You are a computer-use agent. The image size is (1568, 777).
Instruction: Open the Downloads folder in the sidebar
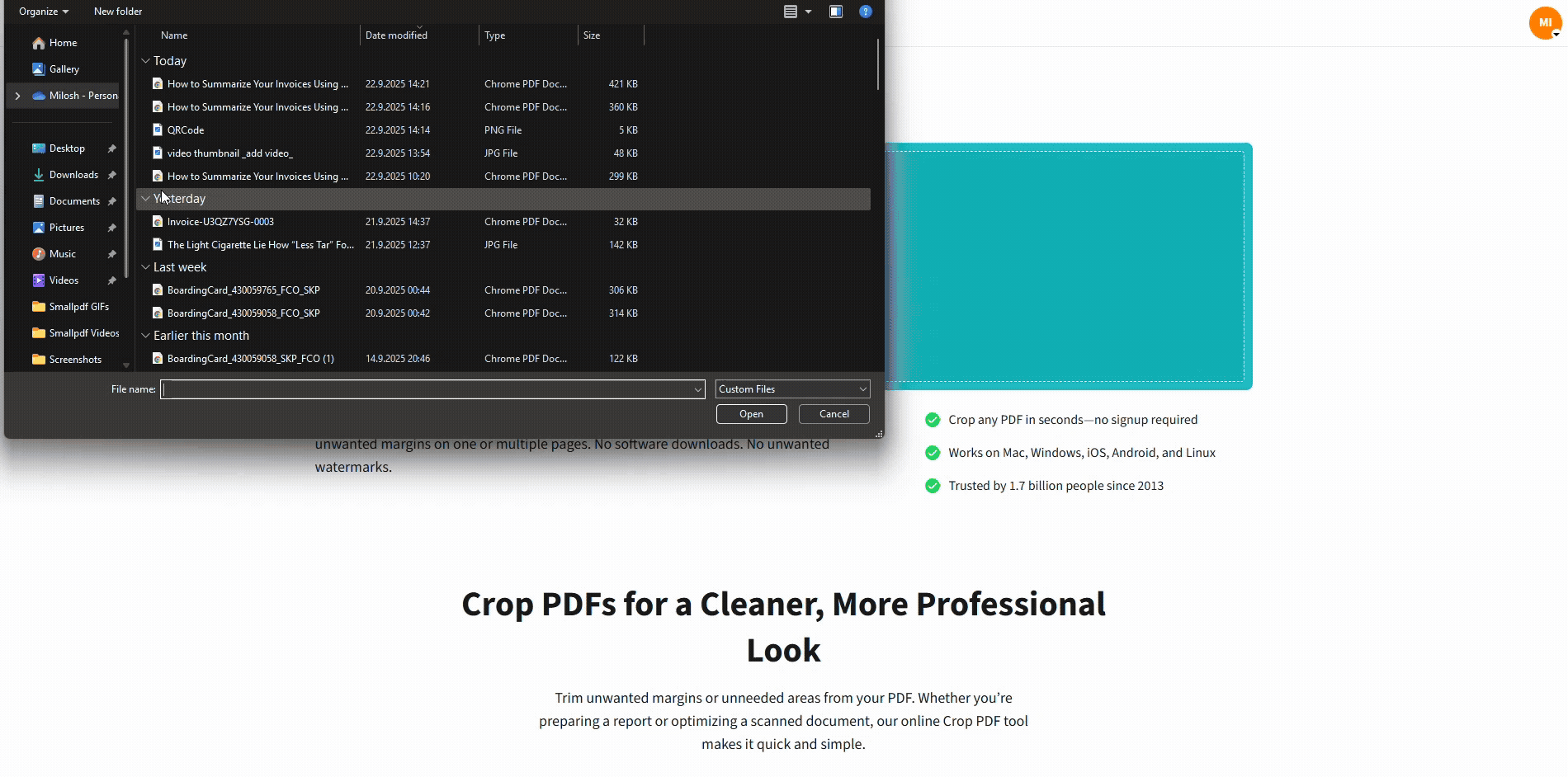[74, 174]
